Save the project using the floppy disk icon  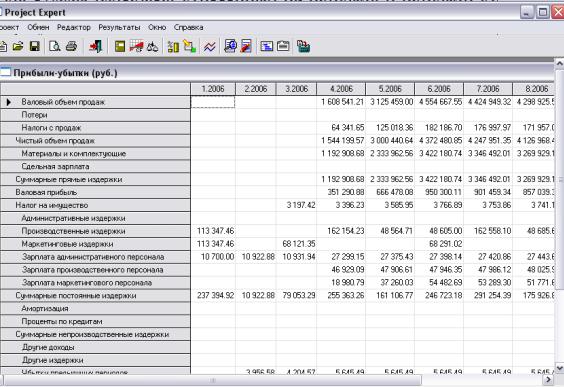[35, 46]
